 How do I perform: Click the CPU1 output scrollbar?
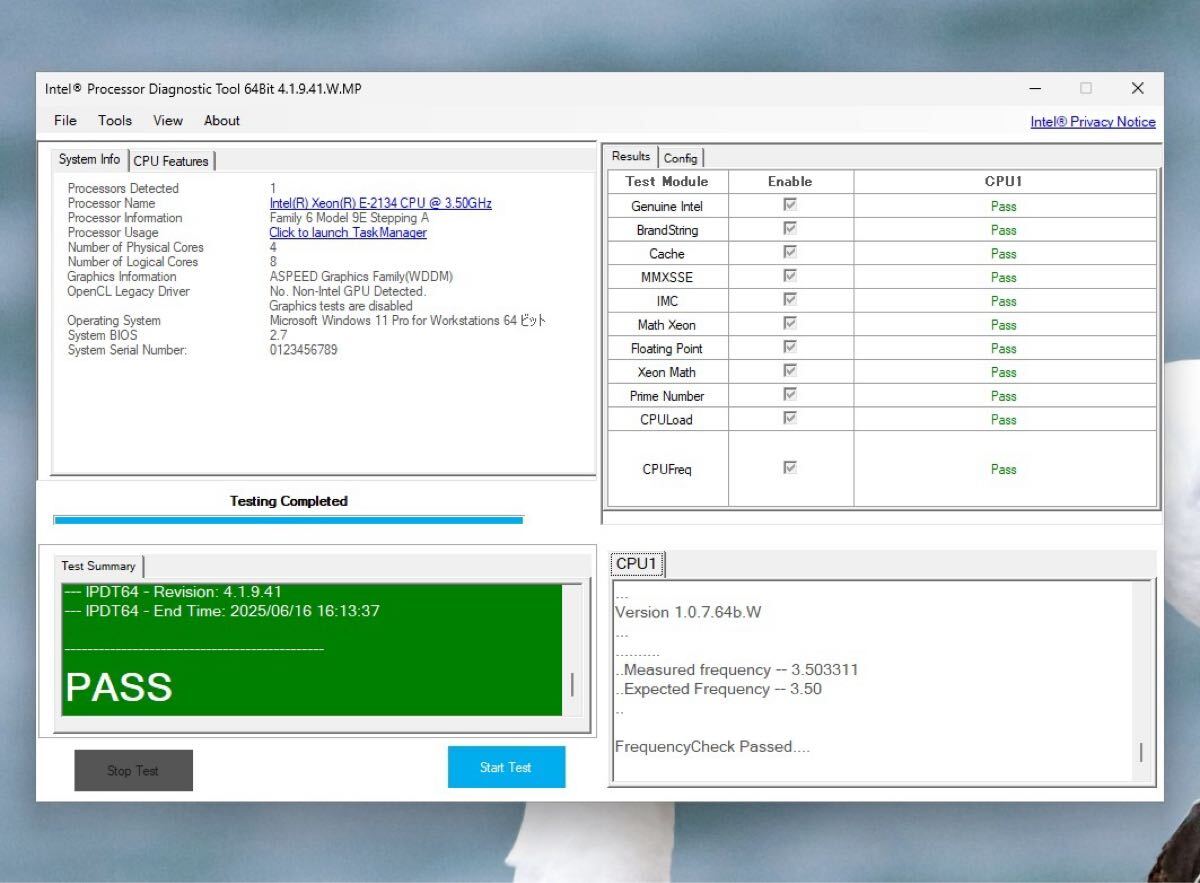(x=1141, y=679)
